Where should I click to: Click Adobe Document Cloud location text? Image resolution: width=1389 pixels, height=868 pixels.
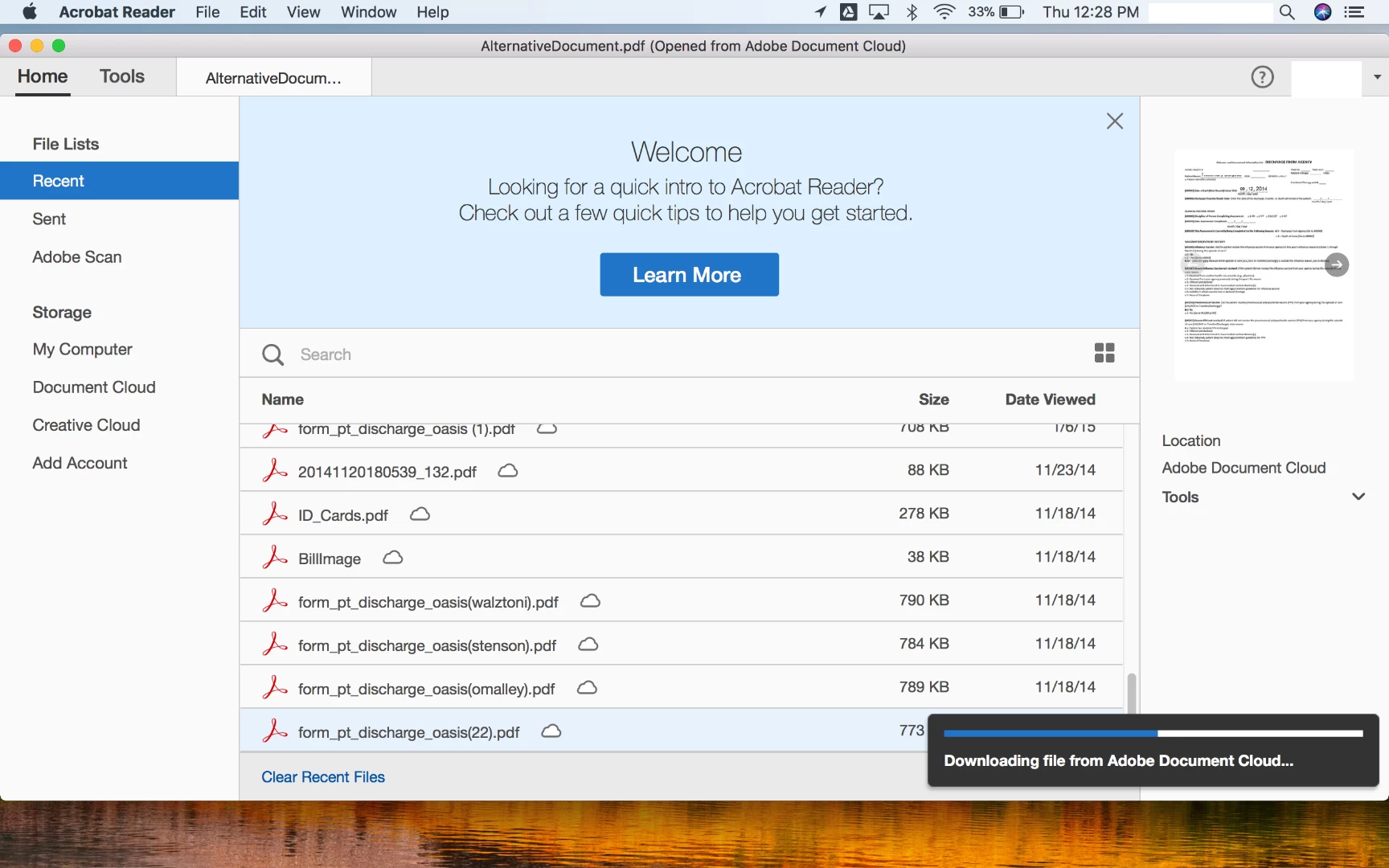coord(1244,468)
